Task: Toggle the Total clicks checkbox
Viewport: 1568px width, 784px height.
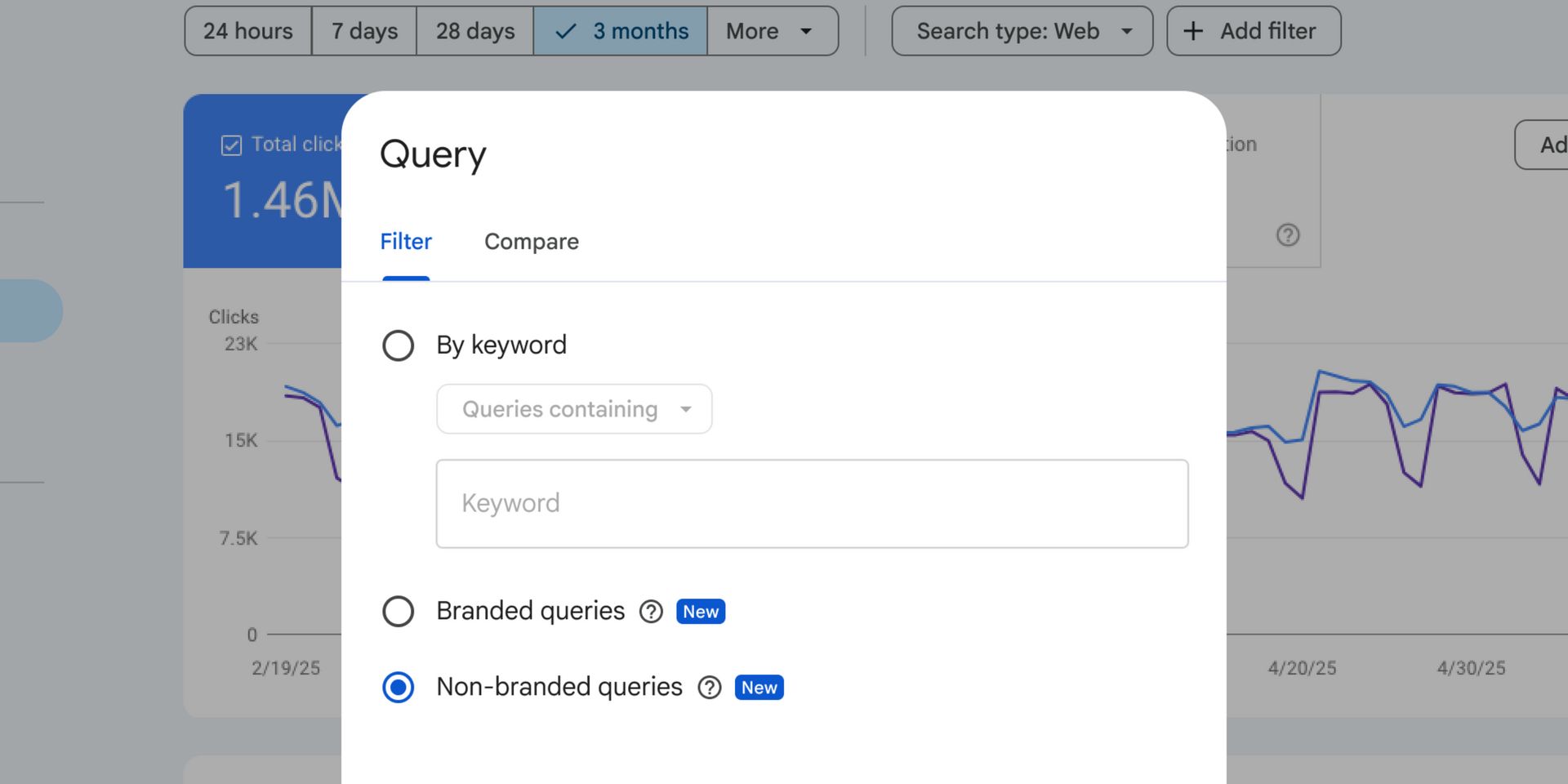Action: [x=231, y=145]
